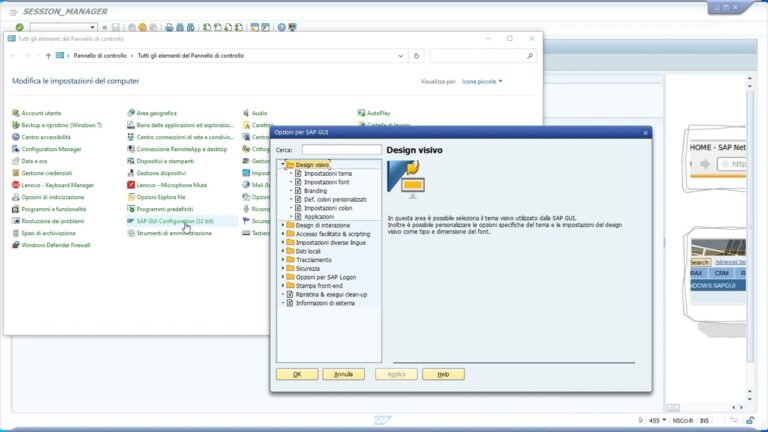The image size is (768, 432).
Task: Click the first binoculars Find icon
Action: [180, 27]
